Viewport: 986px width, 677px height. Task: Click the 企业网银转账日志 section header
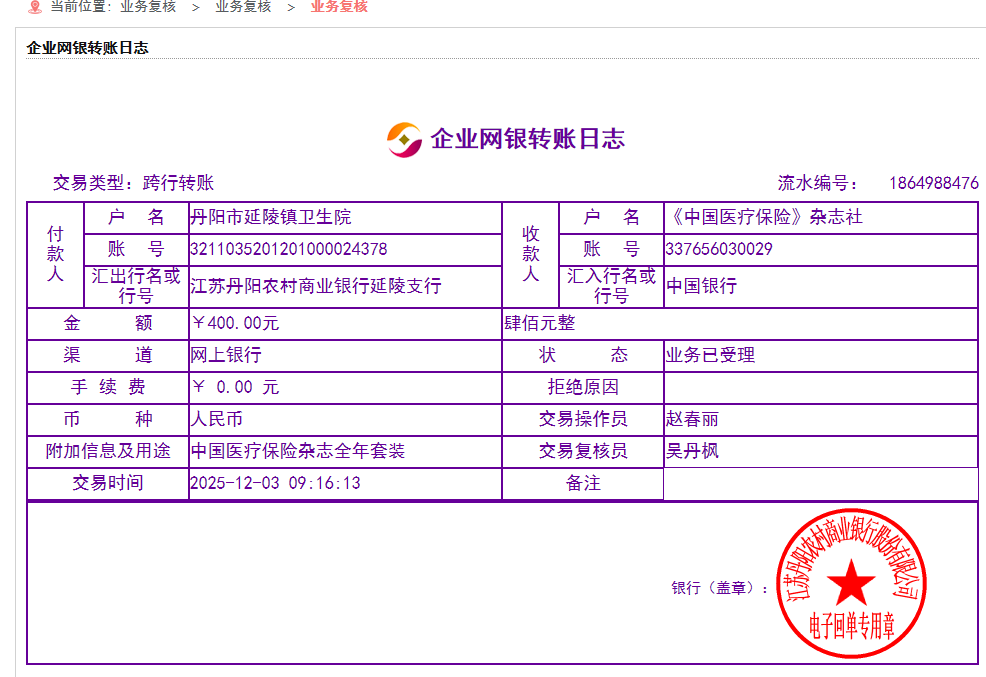(x=88, y=47)
